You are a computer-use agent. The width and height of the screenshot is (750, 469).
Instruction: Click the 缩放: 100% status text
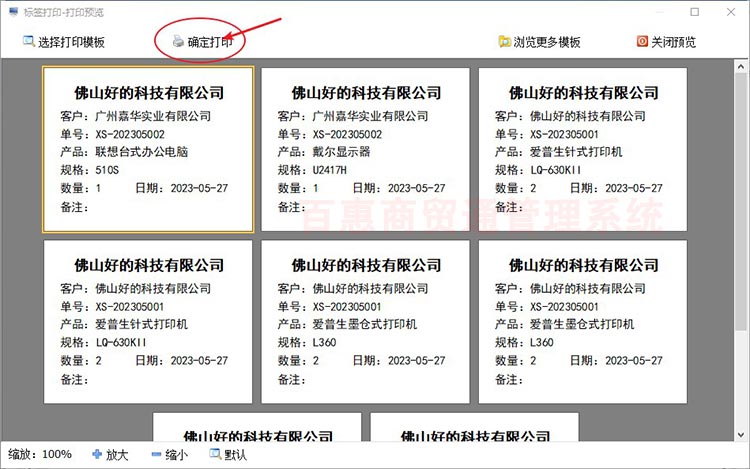[x=40, y=454]
